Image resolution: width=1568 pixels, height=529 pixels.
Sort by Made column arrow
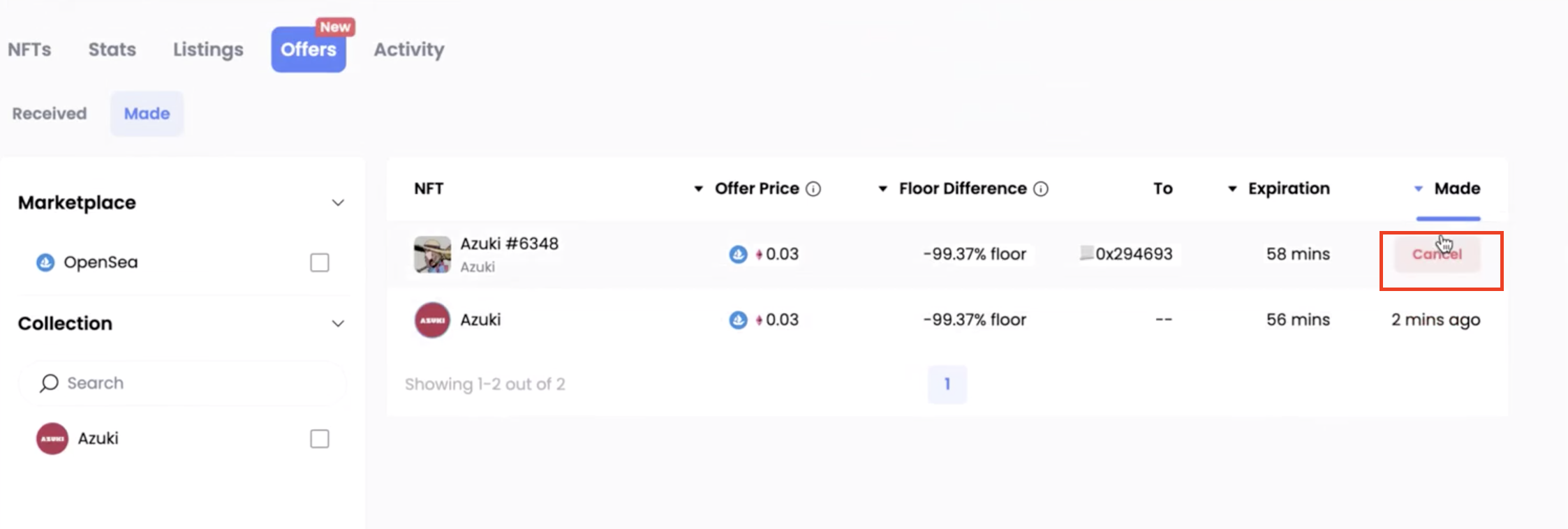1418,189
